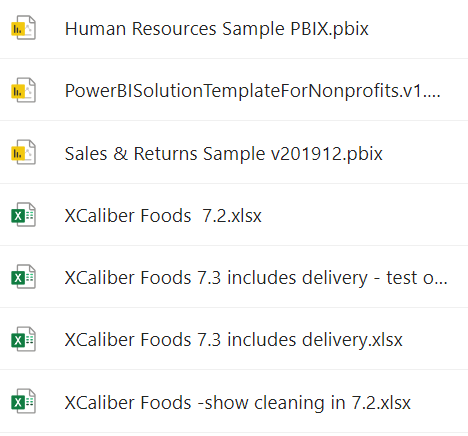The height and width of the screenshot is (436, 468).
Task: Open the XCaliber Foods 7.2.xlsx file name
Action: tap(163, 216)
